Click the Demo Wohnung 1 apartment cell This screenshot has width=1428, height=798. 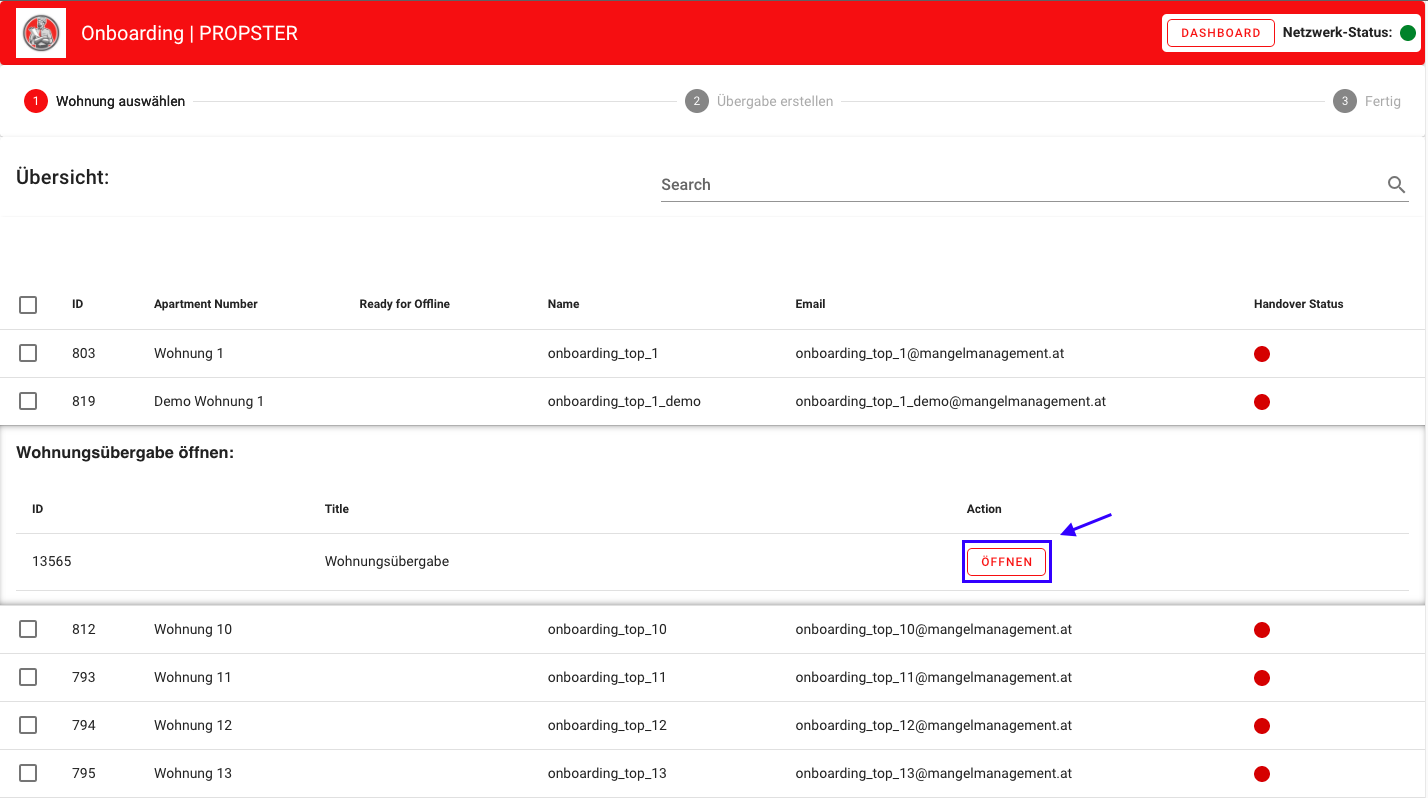pos(209,402)
